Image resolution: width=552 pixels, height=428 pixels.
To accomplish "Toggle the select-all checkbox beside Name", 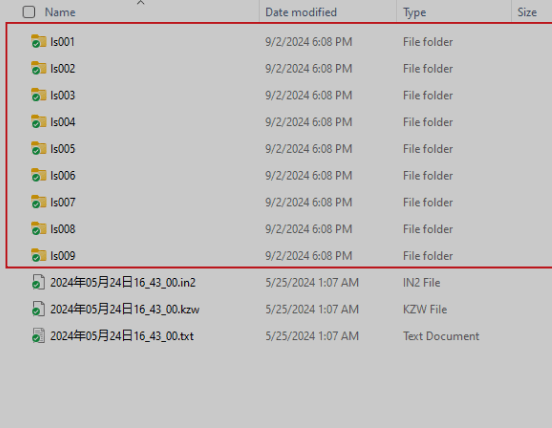I will tap(29, 12).
